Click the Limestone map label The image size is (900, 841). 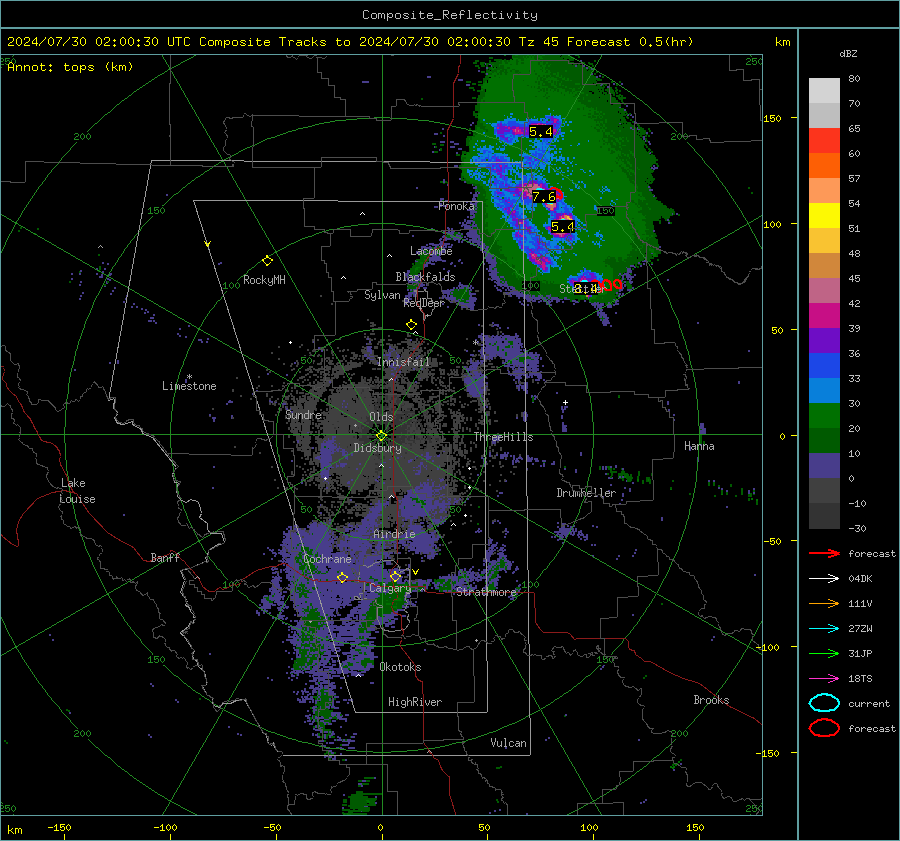189,386
